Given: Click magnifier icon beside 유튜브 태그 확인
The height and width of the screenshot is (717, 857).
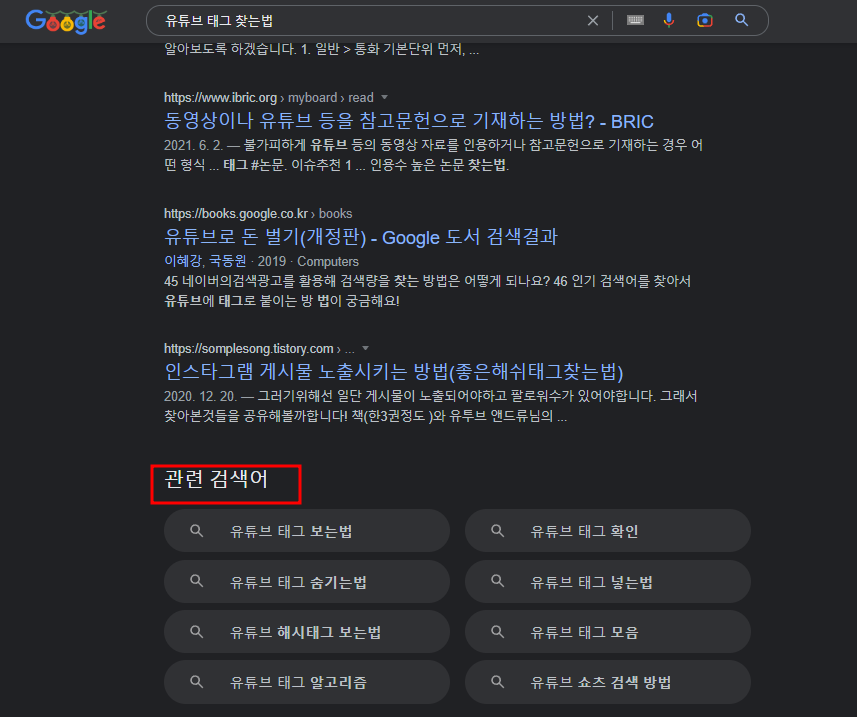Looking at the screenshot, I should tap(497, 530).
